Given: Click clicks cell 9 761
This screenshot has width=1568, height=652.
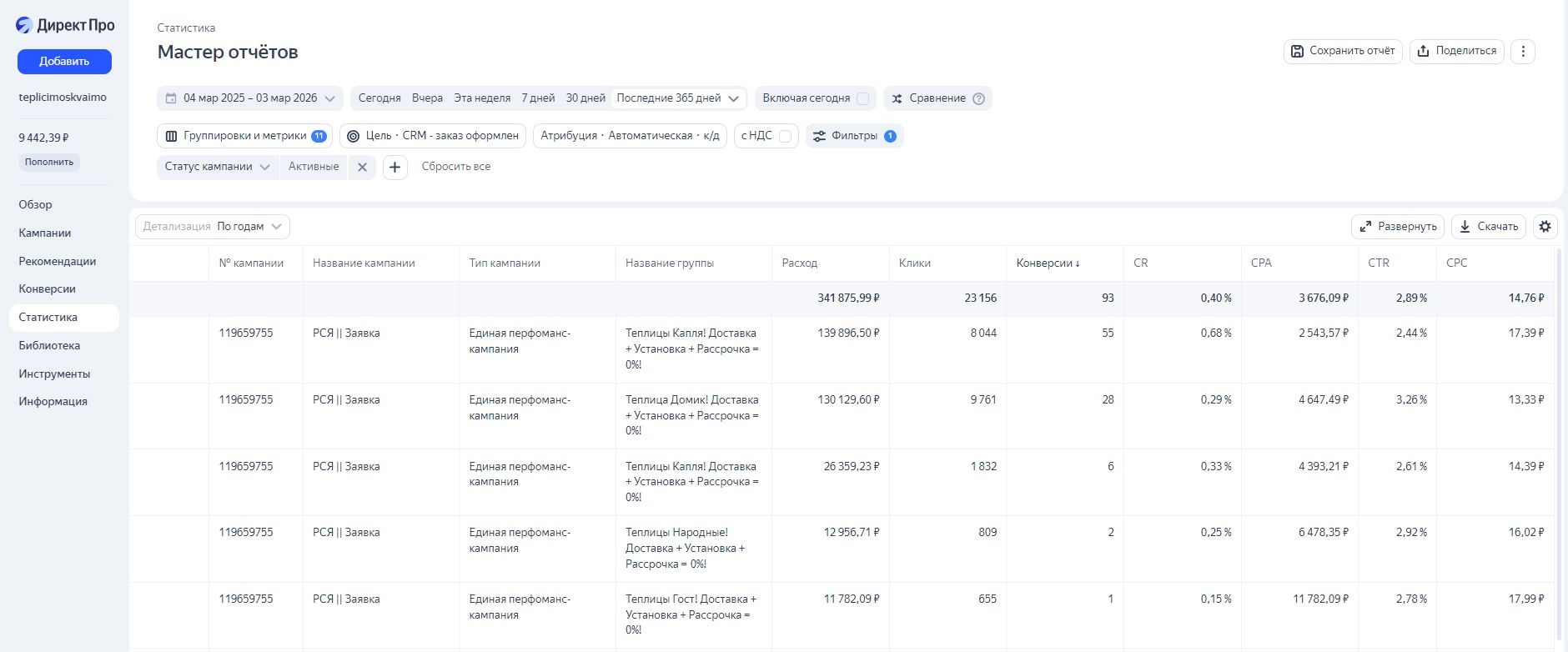Looking at the screenshot, I should (983, 400).
